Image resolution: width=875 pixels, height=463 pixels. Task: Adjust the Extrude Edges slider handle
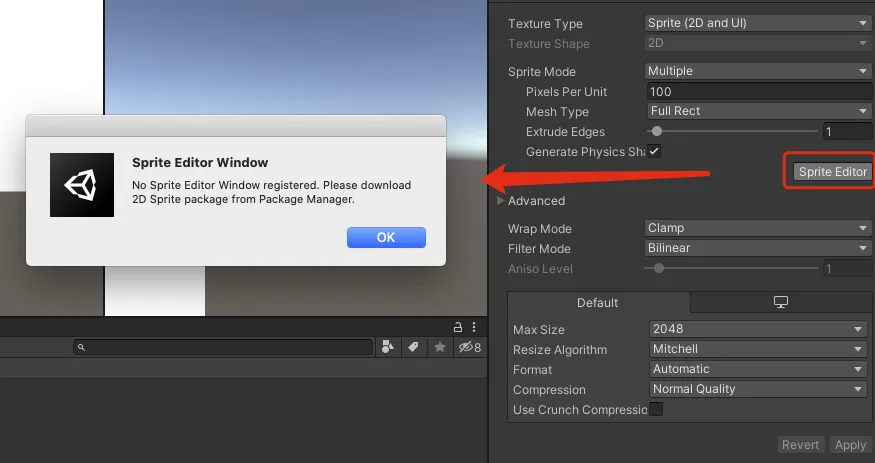coord(657,131)
